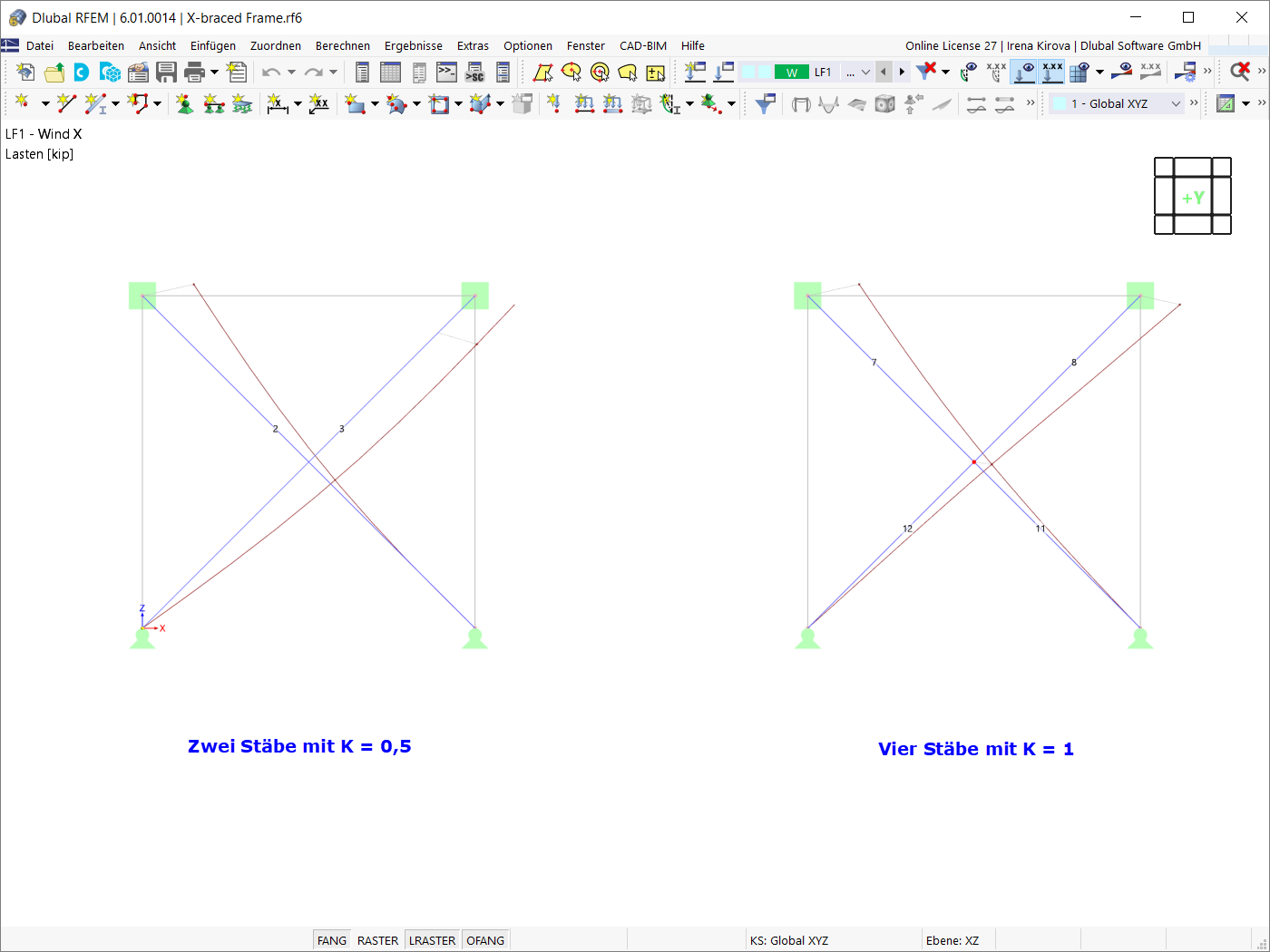Open a model with the folder icon
The width and height of the screenshot is (1270, 952).
54,73
